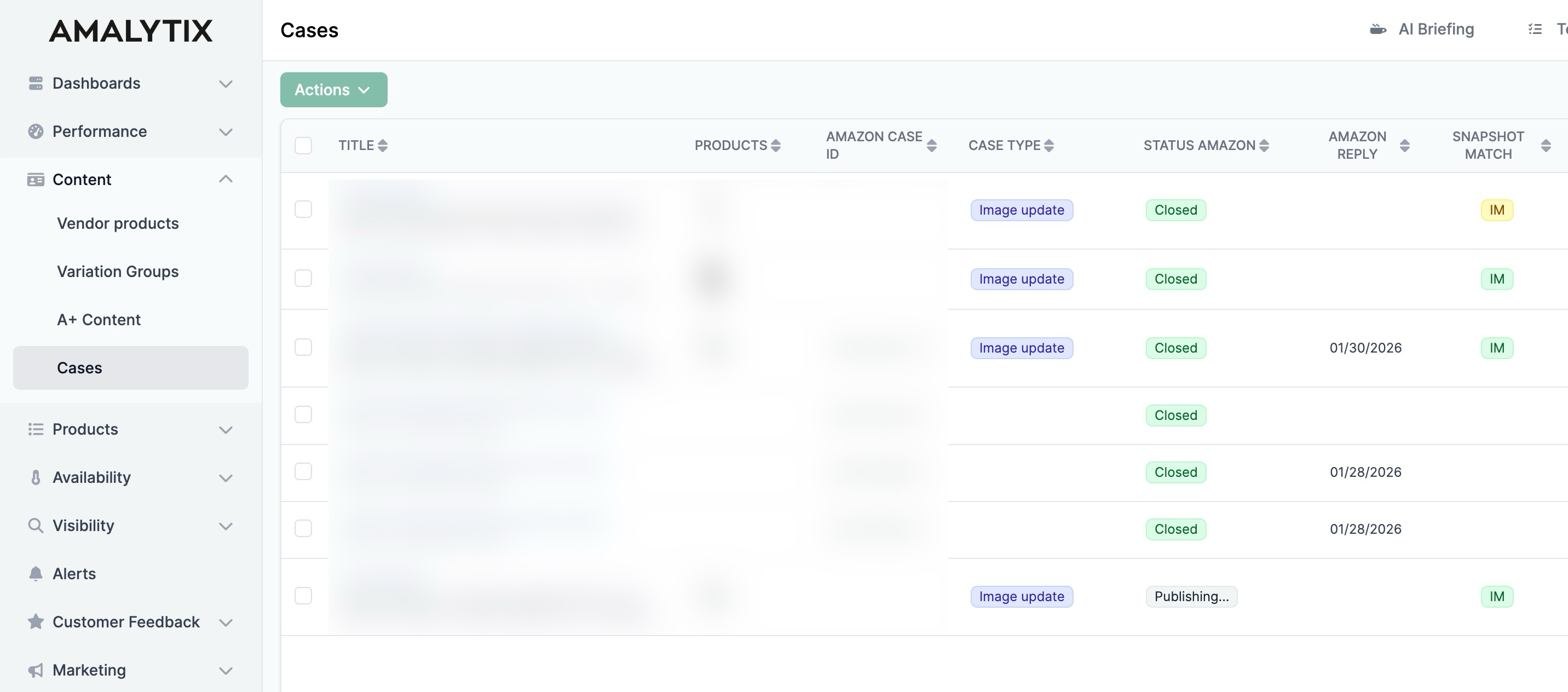Open Variation Groups link
The width and height of the screenshot is (1568, 692).
coord(118,272)
